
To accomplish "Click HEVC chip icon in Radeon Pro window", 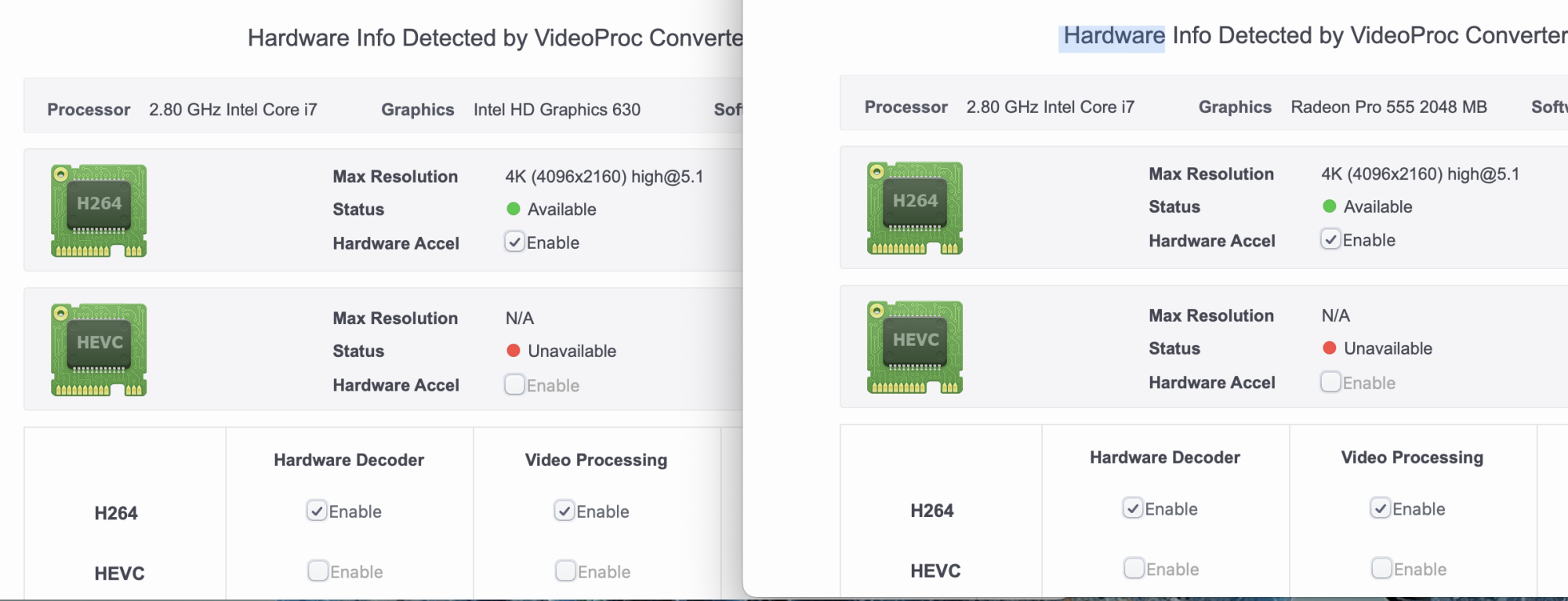I will pyautogui.click(x=915, y=347).
